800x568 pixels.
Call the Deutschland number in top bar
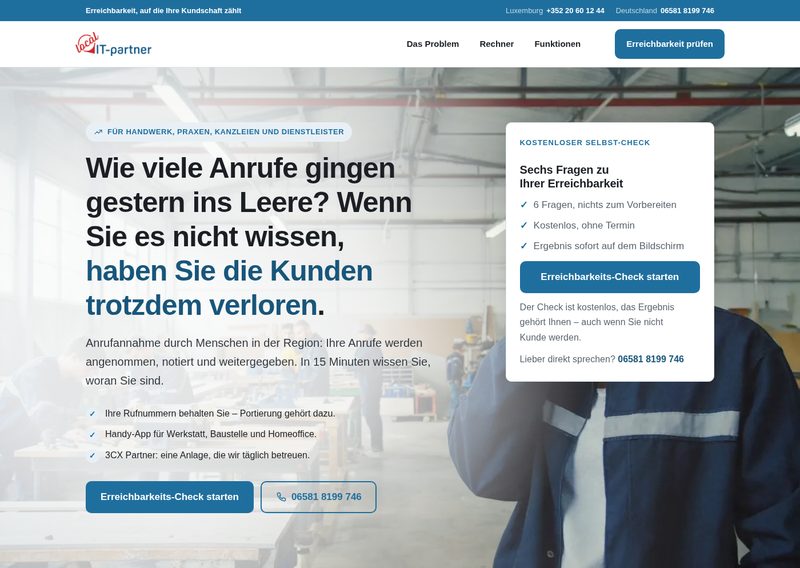687,10
